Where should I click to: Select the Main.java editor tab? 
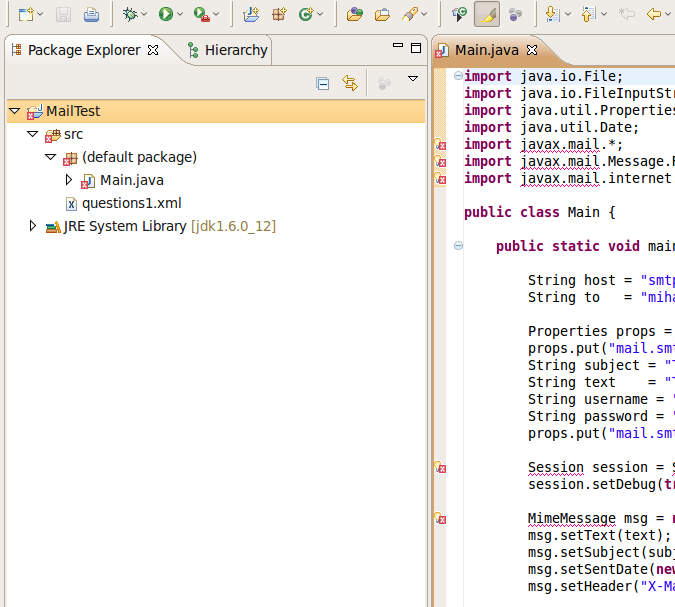487,50
